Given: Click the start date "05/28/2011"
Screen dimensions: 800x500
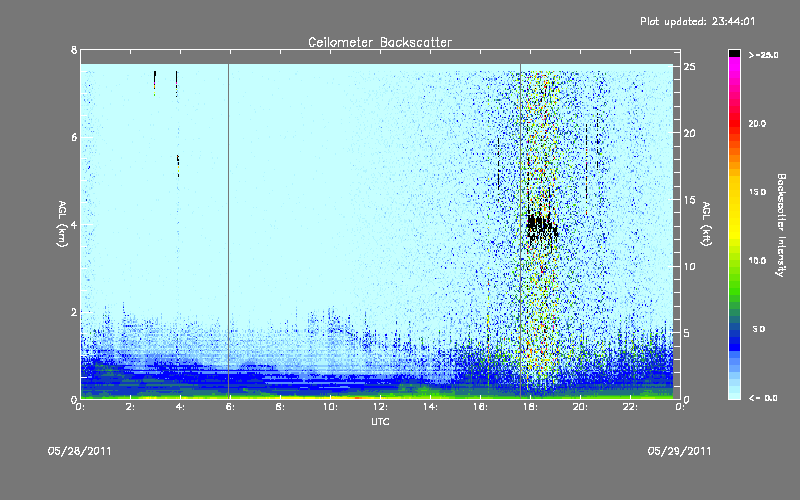Looking at the screenshot, I should coord(80,451).
